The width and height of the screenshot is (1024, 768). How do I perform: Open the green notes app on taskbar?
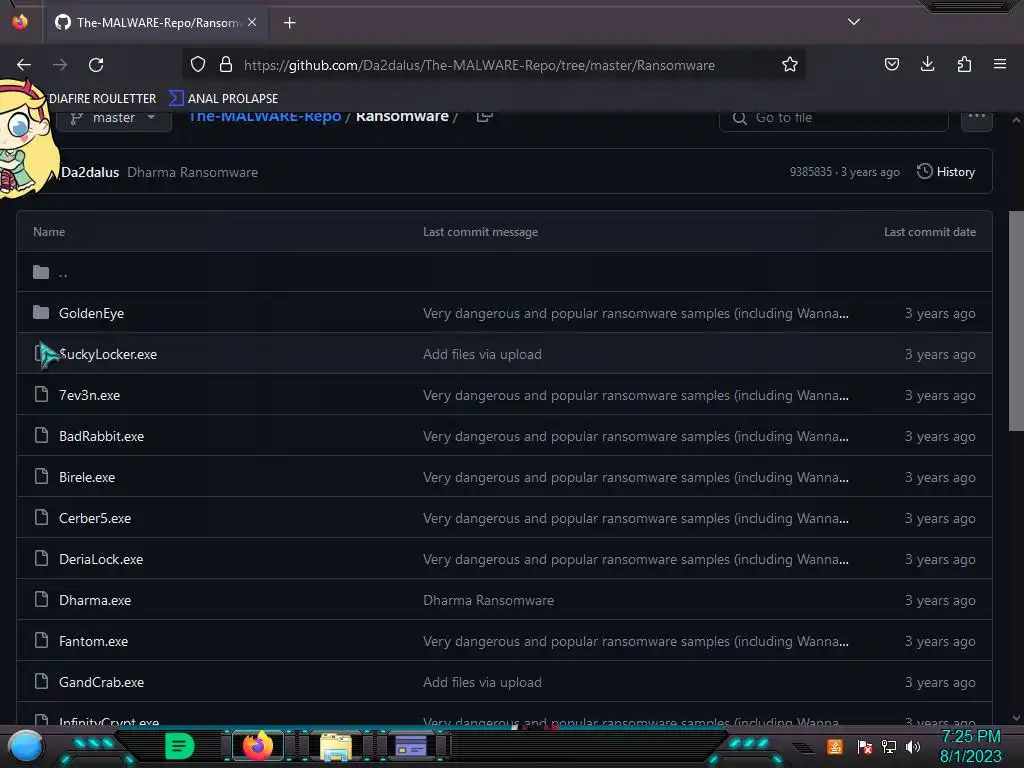[180, 746]
